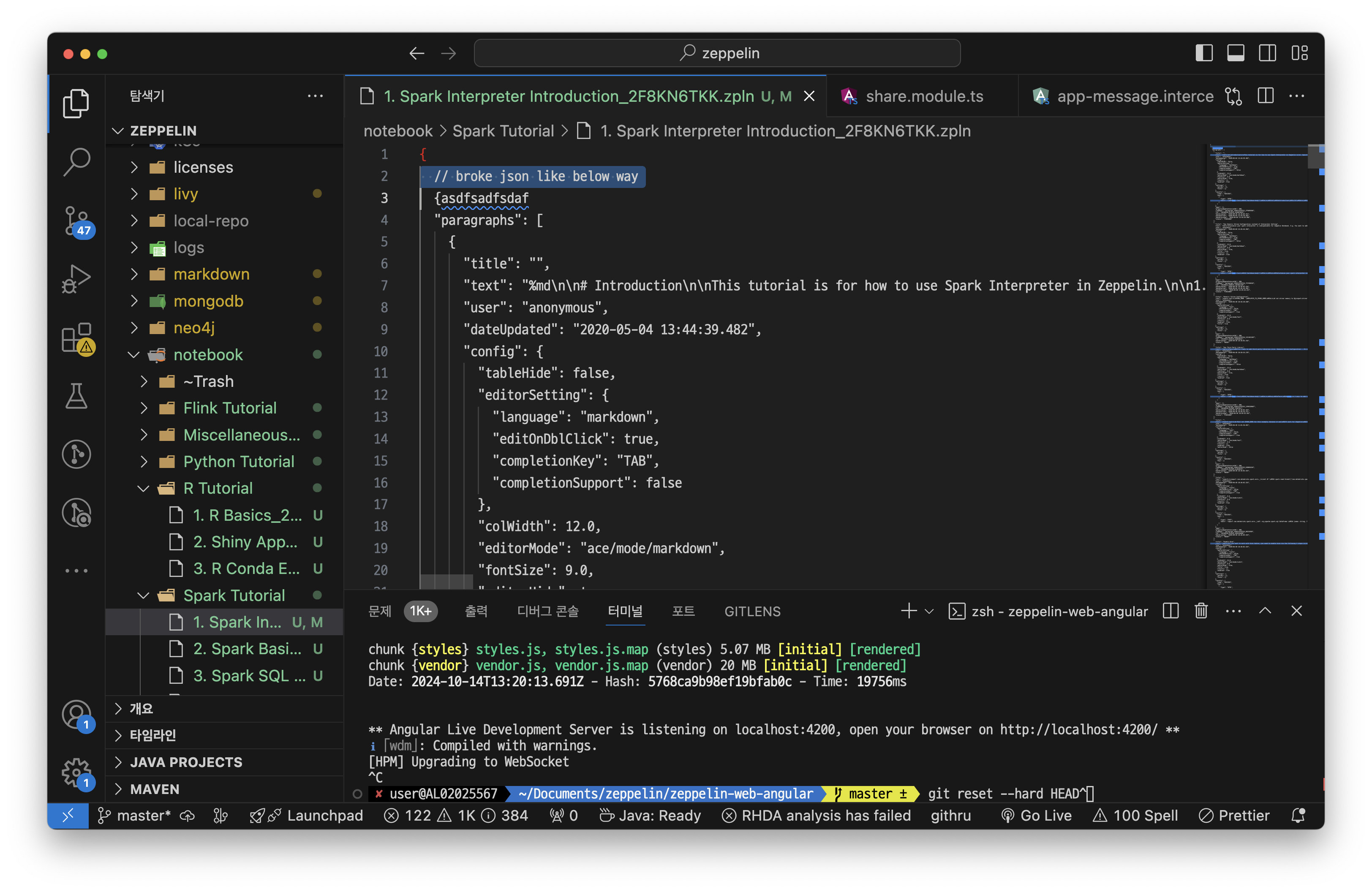The height and width of the screenshot is (892, 1372).
Task: Open the 문제 panel tab
Action: [x=379, y=611]
